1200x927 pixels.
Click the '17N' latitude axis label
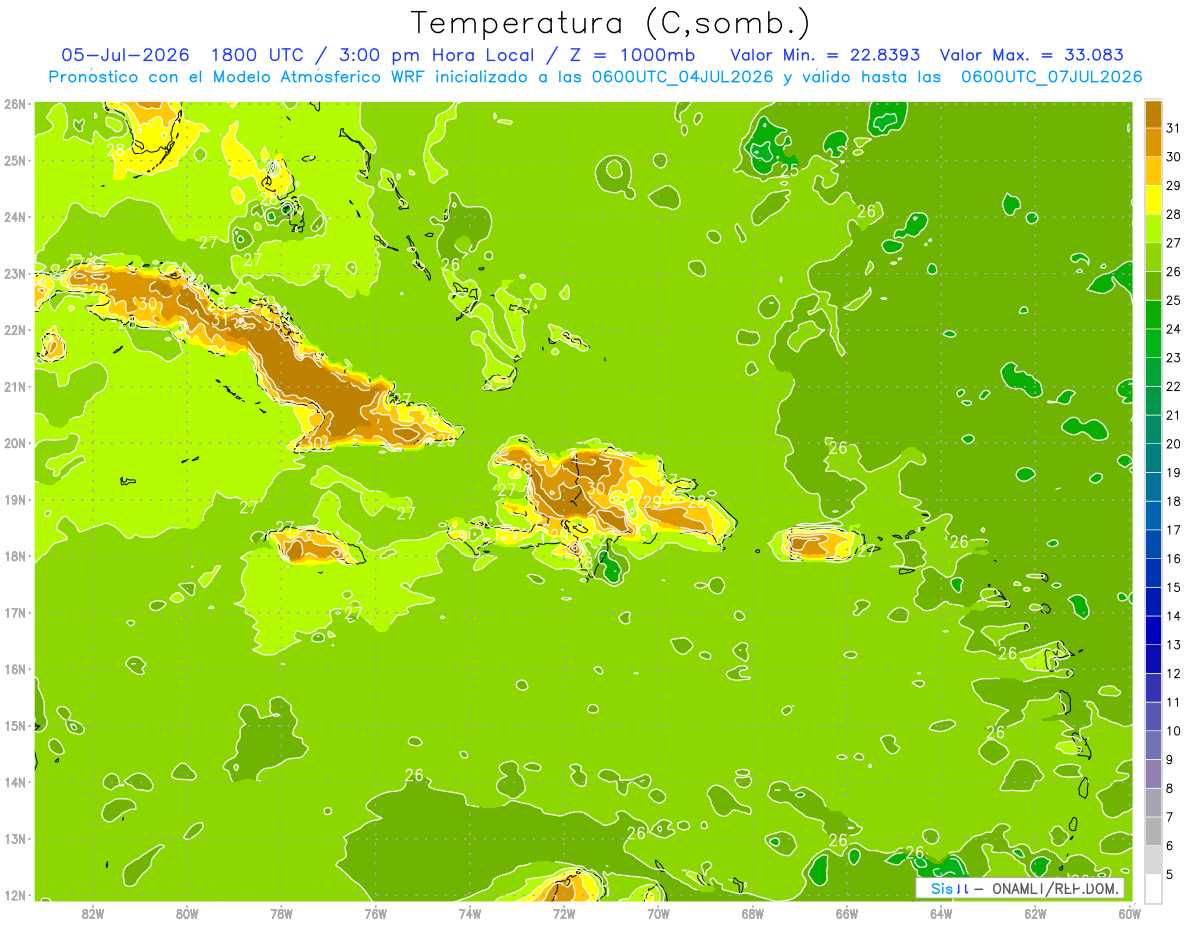coord(14,612)
